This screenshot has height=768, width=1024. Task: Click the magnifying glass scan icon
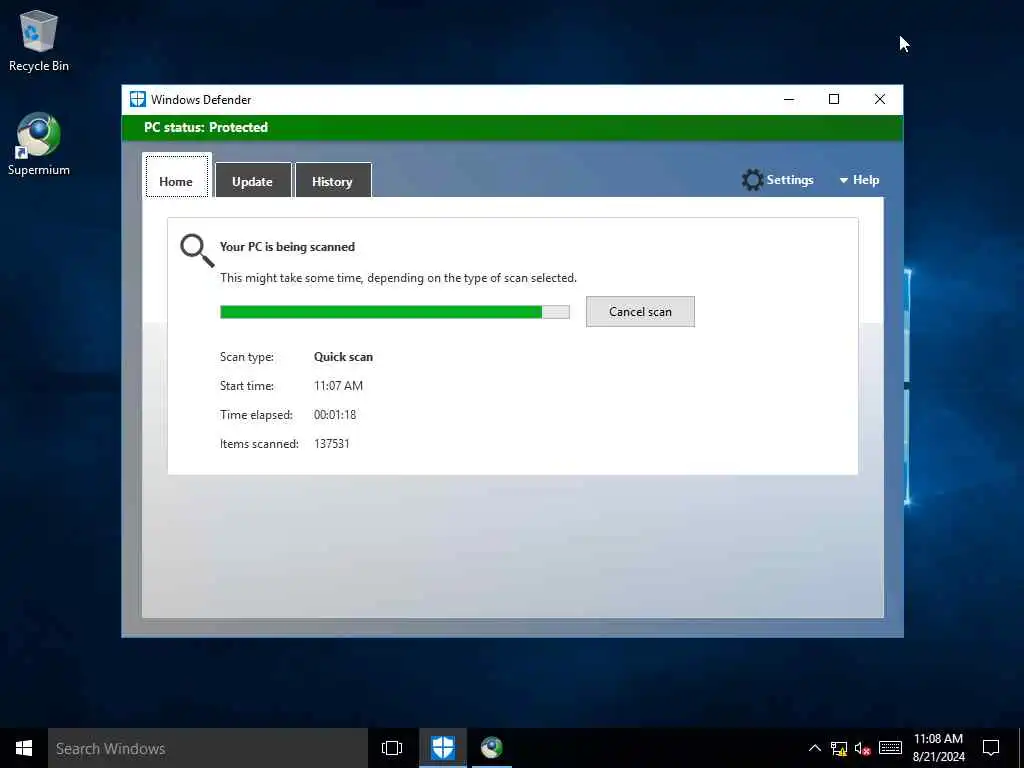coord(197,251)
